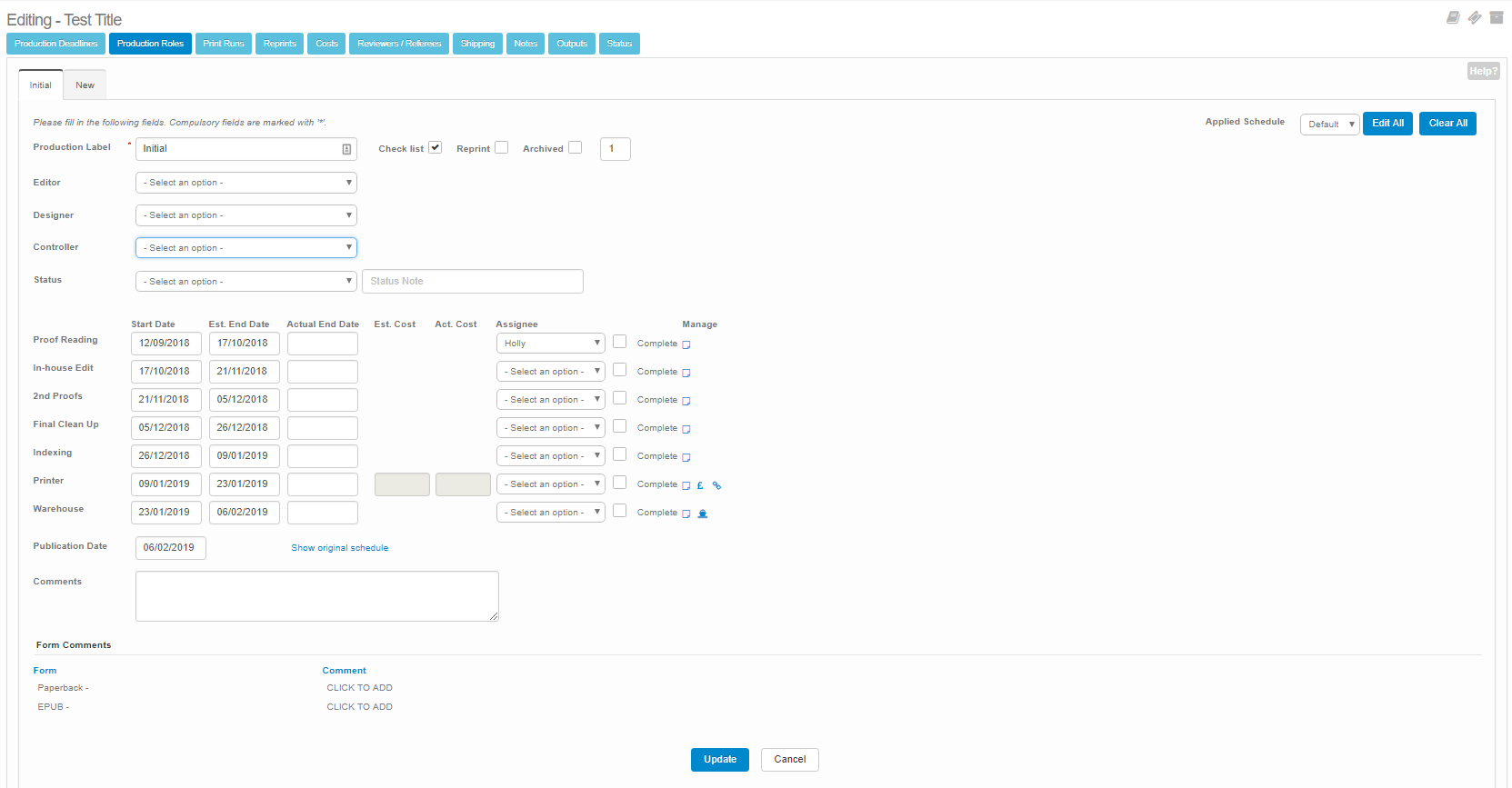Open the Editor dropdown
The image size is (1512, 788).
click(245, 183)
